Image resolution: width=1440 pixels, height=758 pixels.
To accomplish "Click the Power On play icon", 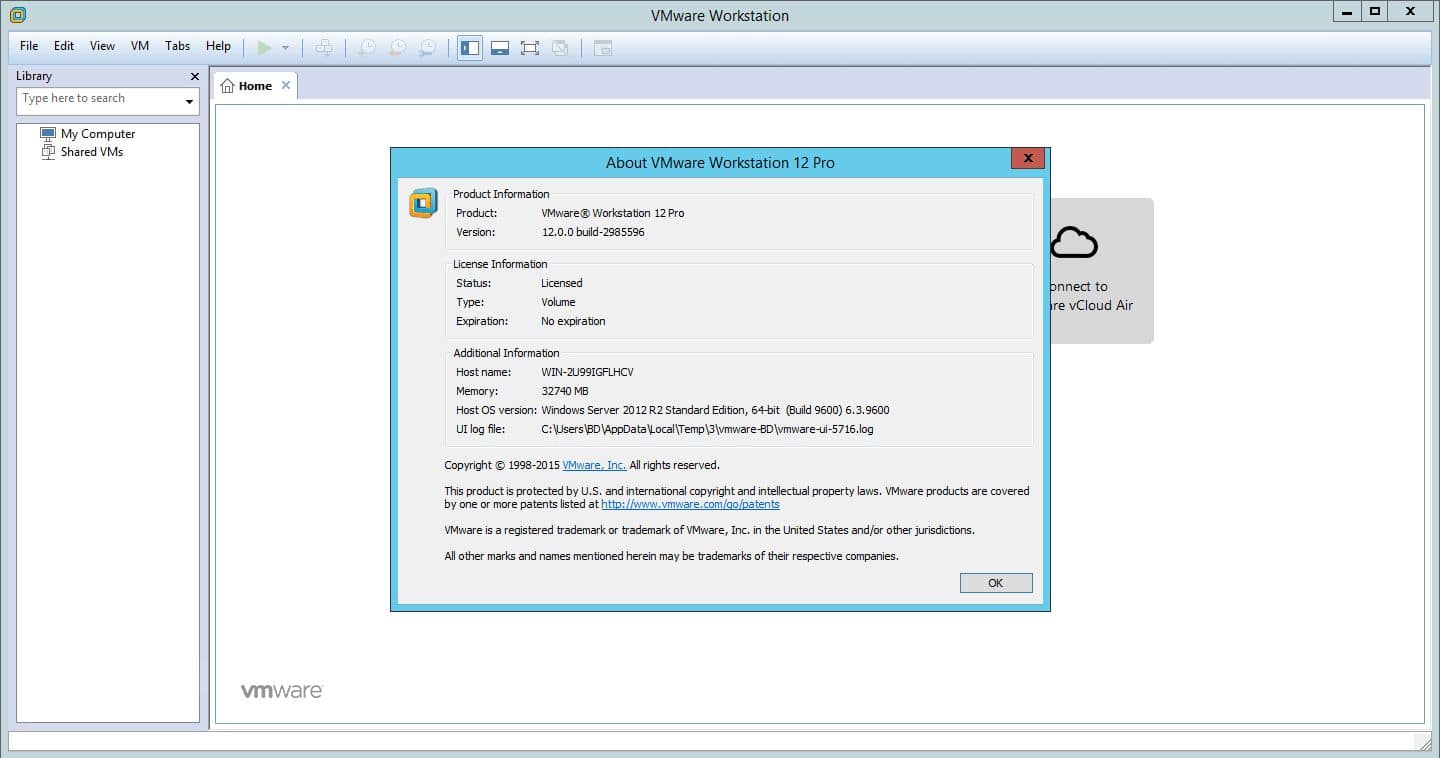I will click(264, 47).
